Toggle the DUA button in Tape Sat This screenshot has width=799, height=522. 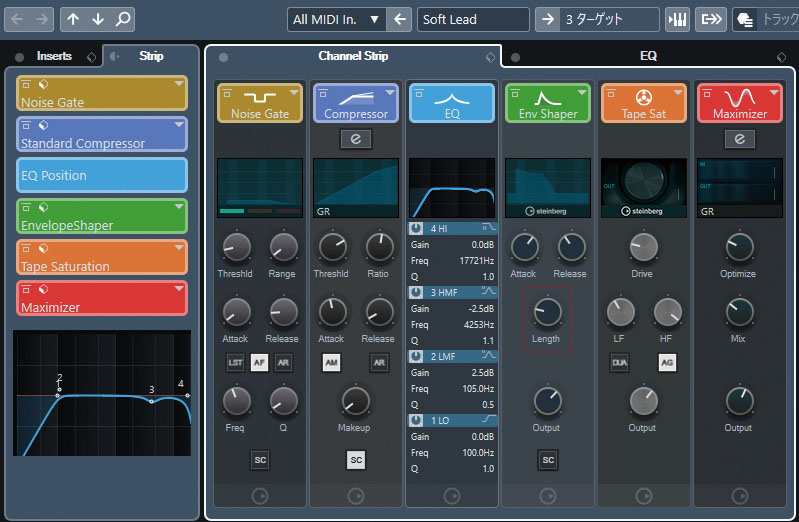tap(619, 362)
